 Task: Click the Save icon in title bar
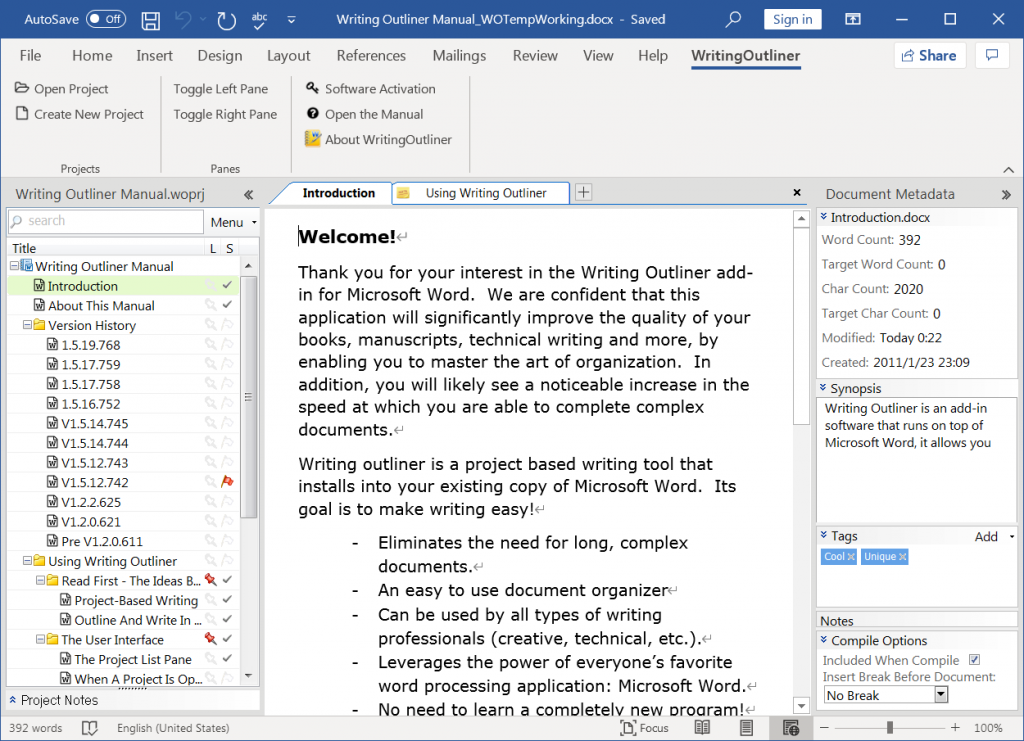coord(151,20)
